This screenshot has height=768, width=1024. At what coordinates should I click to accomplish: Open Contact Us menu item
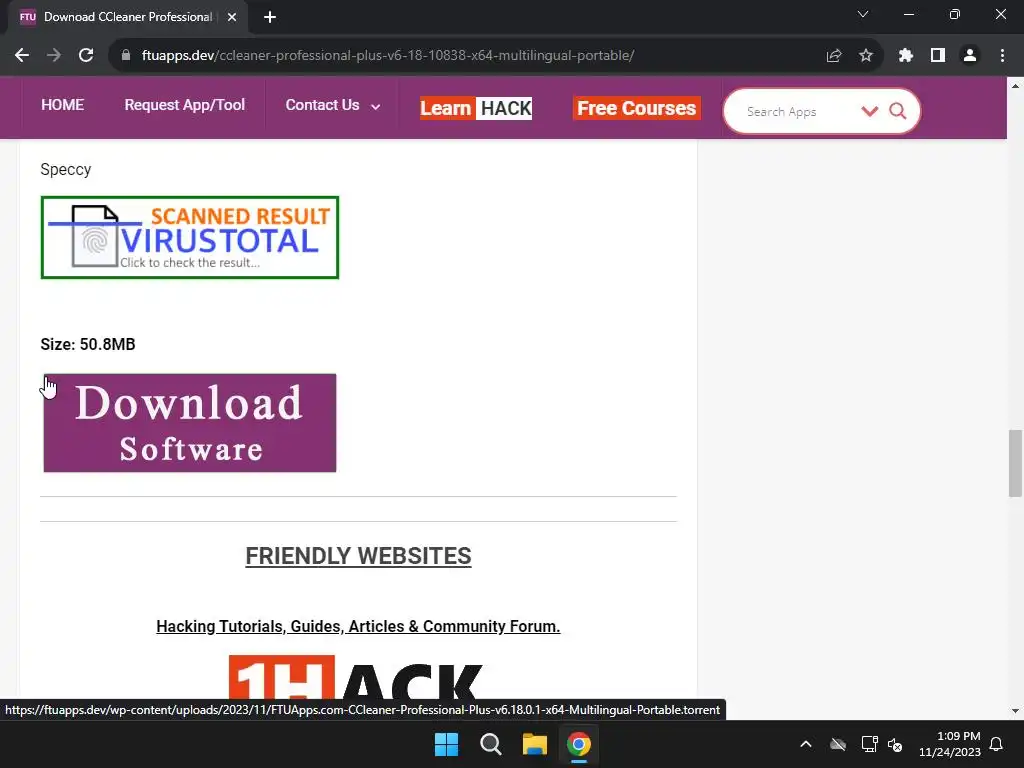tap(322, 105)
